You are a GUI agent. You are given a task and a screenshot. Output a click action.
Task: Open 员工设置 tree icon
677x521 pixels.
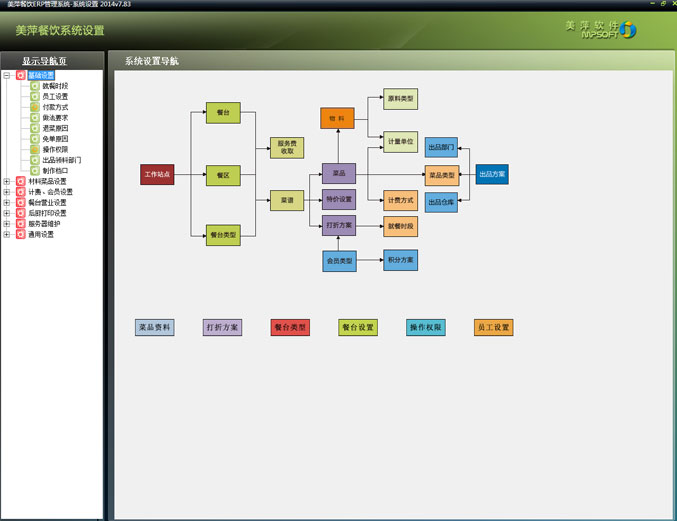click(35, 97)
